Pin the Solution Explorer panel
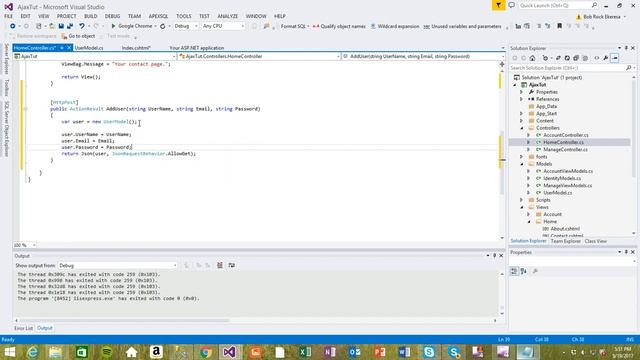This screenshot has height=360, width=640. pyautogui.click(x=626, y=48)
